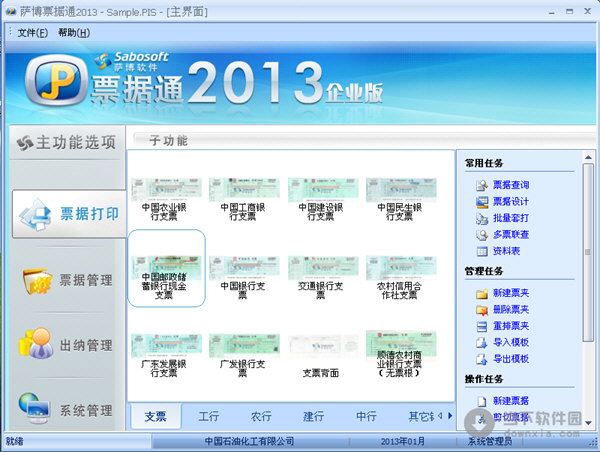Switch to the 建行 tab

coord(313,416)
